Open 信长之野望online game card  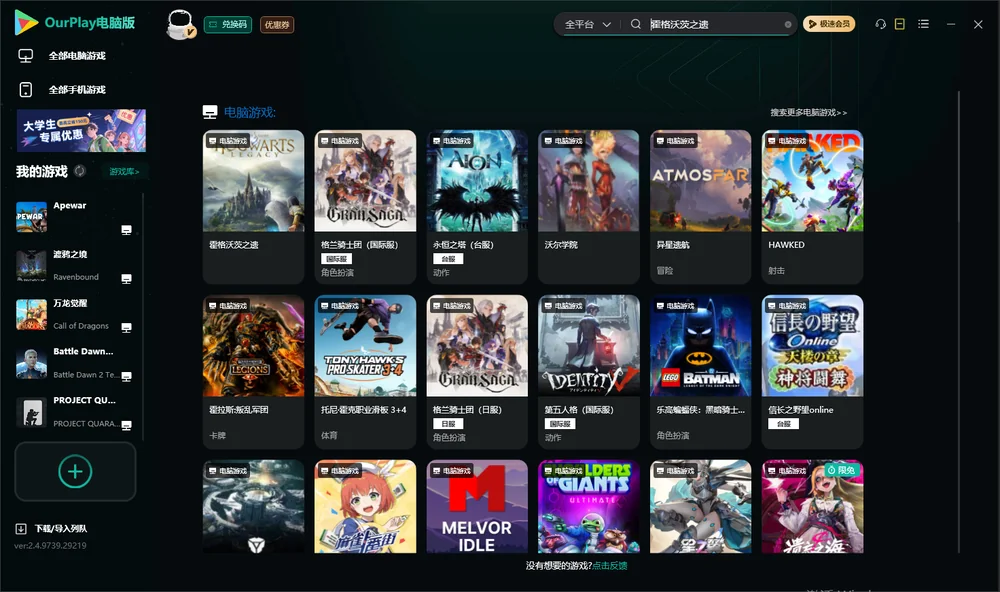tap(812, 371)
